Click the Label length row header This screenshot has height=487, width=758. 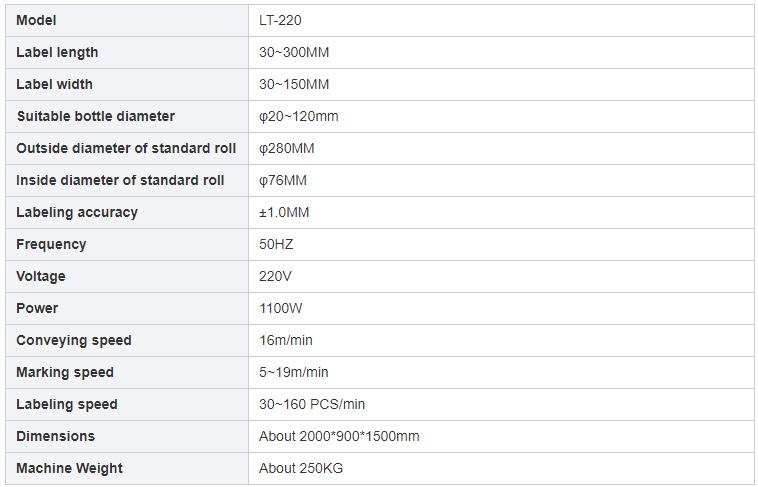coord(57,52)
